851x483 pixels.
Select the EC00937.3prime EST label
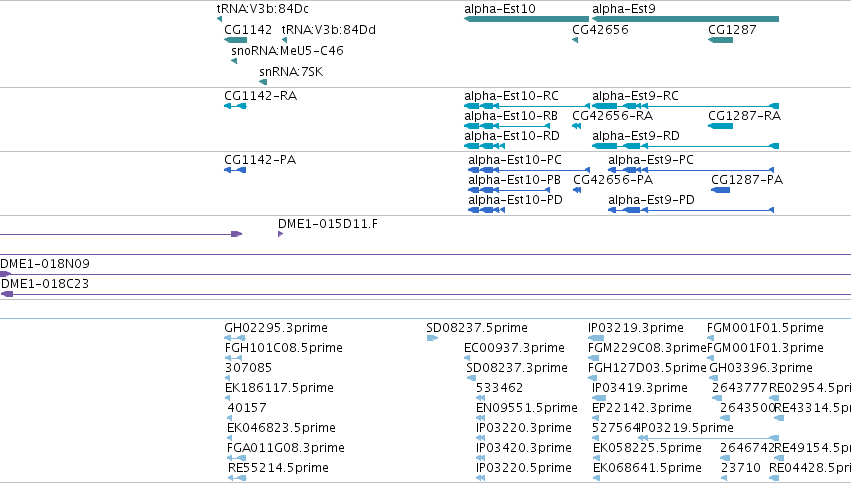point(515,348)
